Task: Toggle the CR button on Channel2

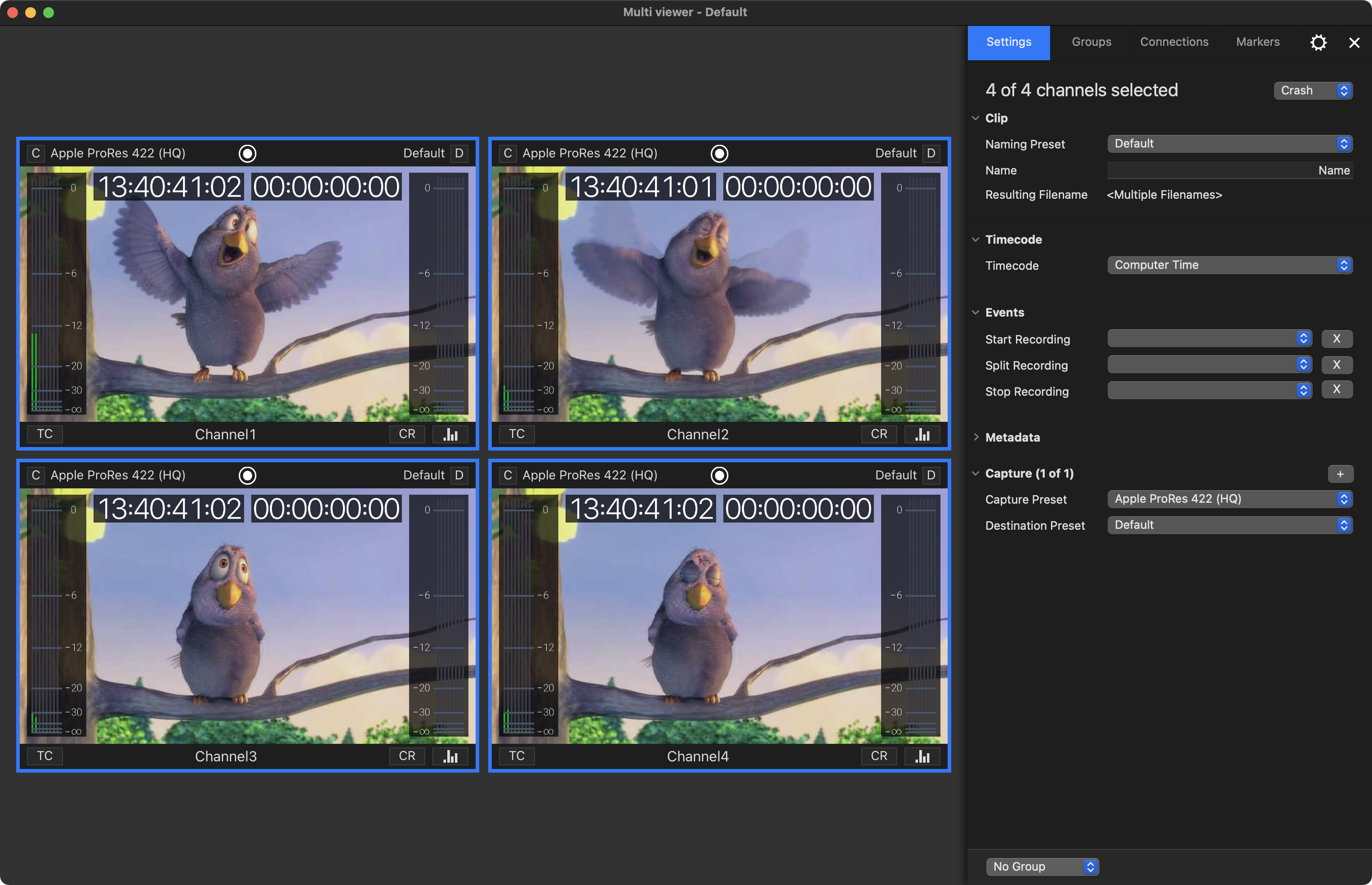Action: 879,434
